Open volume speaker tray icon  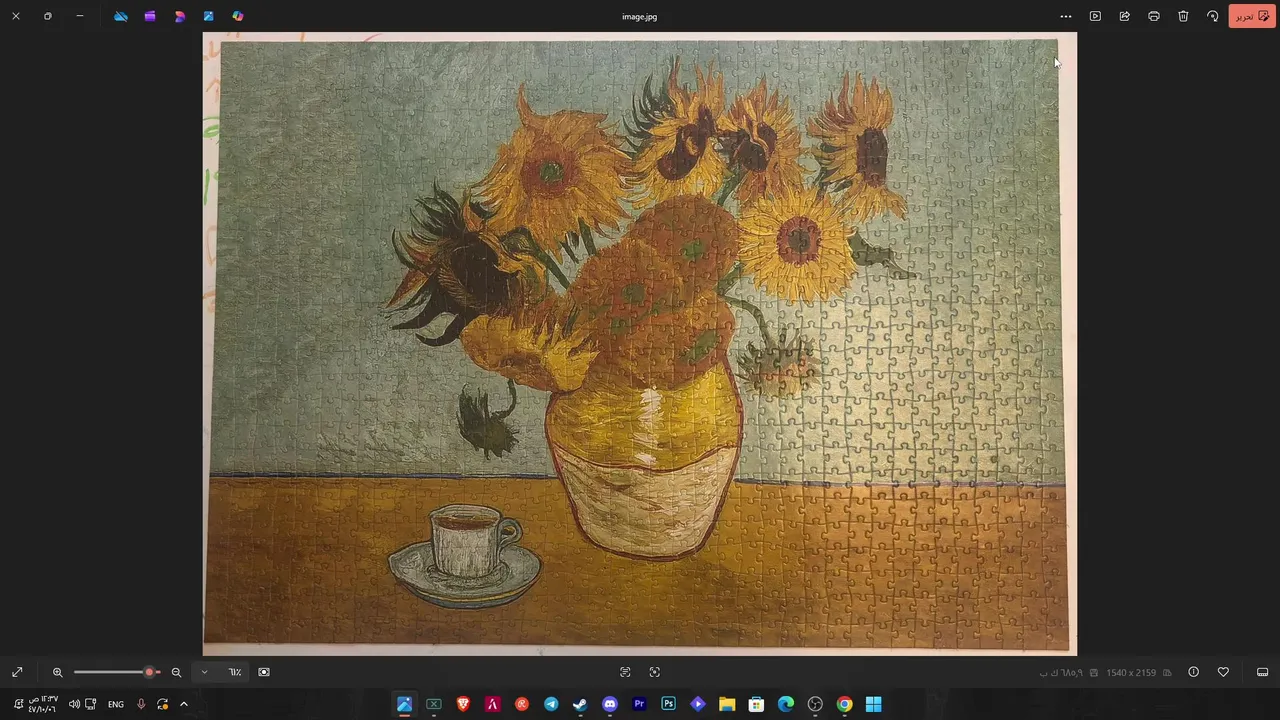pos(74,704)
